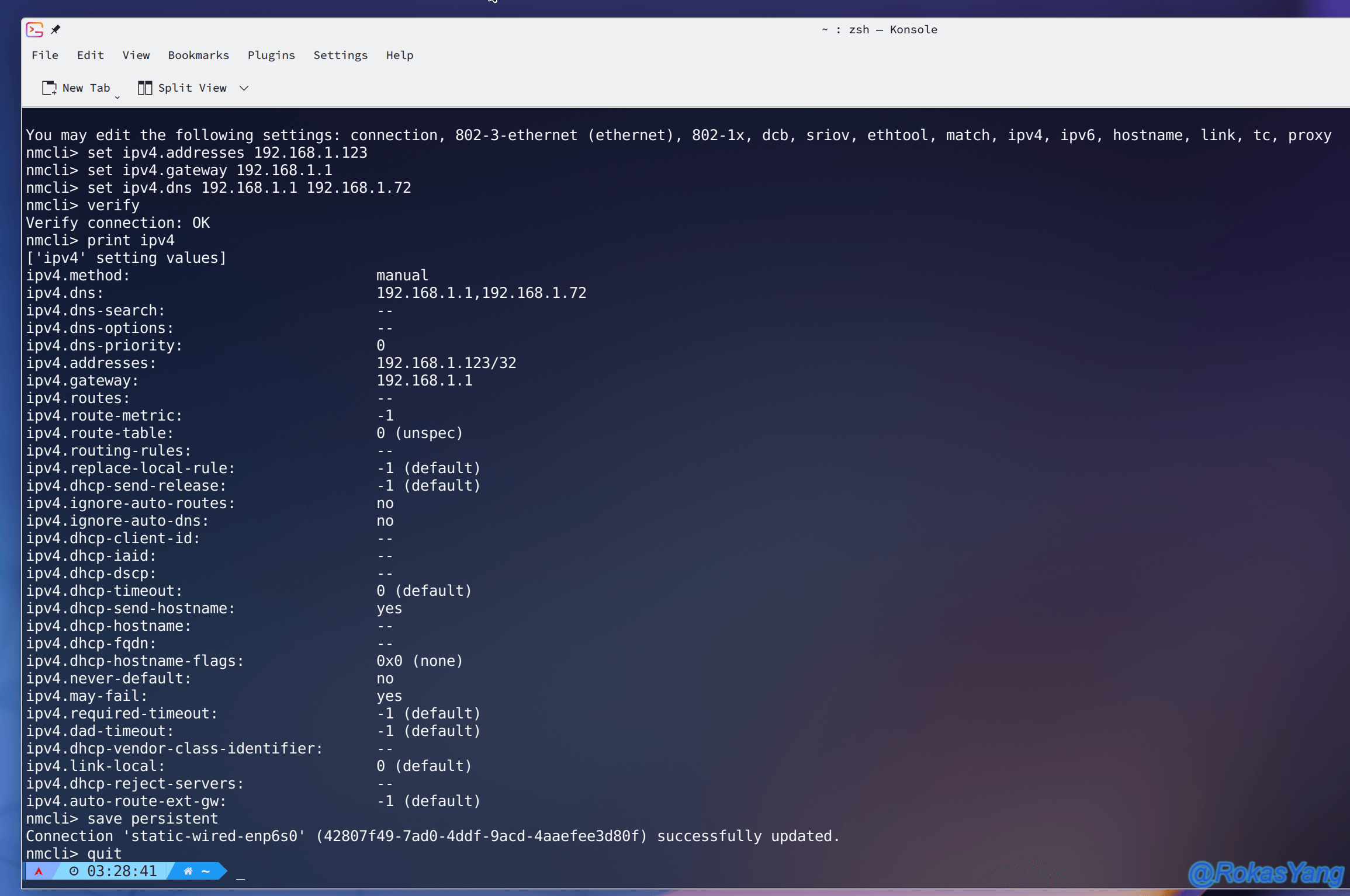
Task: Click the New Tab button
Action: pyautogui.click(x=77, y=88)
